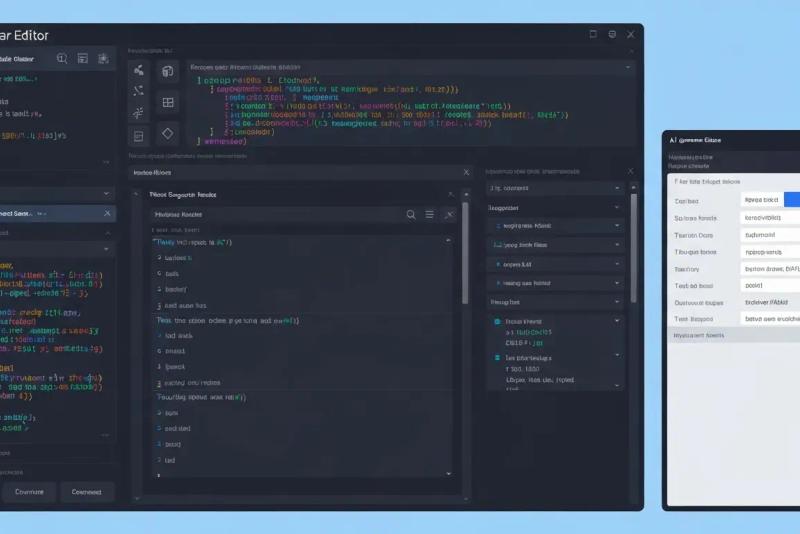Select the third group heading in the middle list

201,397
